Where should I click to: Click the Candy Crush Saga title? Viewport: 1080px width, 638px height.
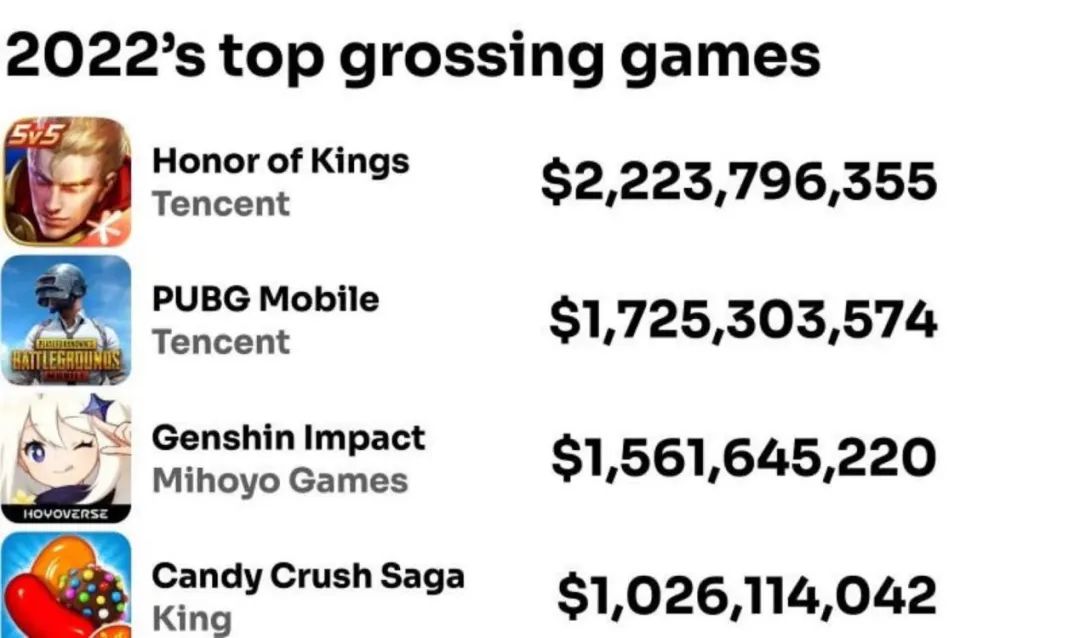(307, 576)
